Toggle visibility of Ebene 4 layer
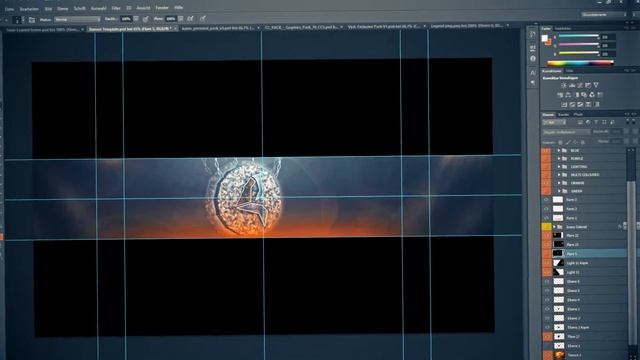The height and width of the screenshot is (360, 640). [x=547, y=300]
